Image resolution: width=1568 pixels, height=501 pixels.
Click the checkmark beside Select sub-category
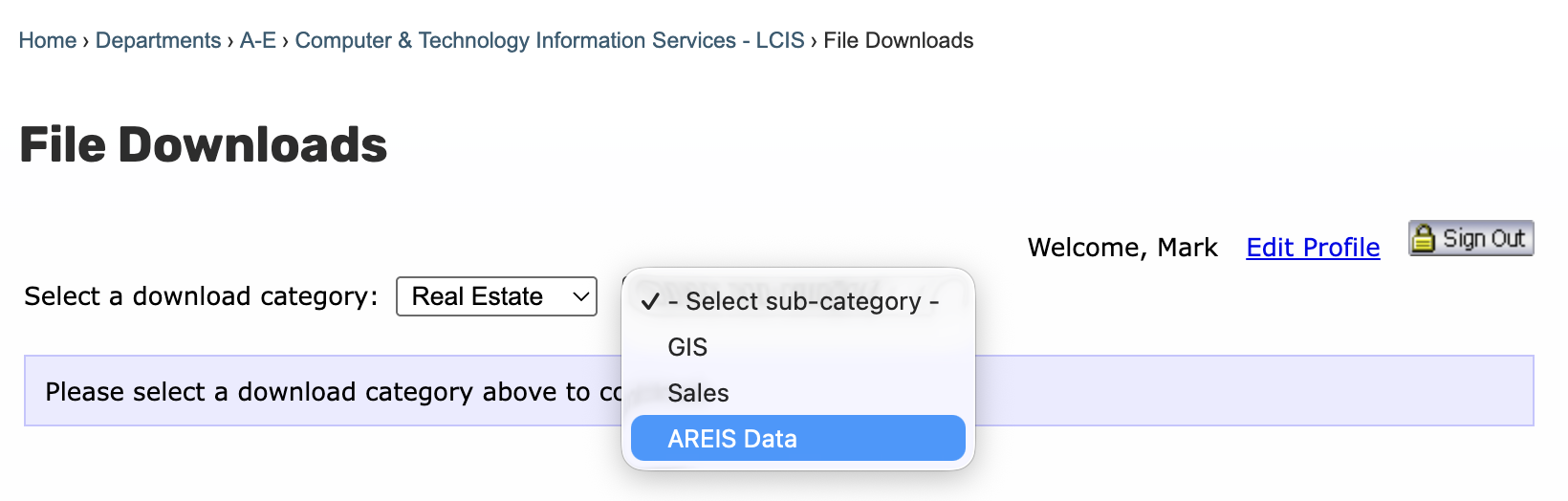coord(650,302)
